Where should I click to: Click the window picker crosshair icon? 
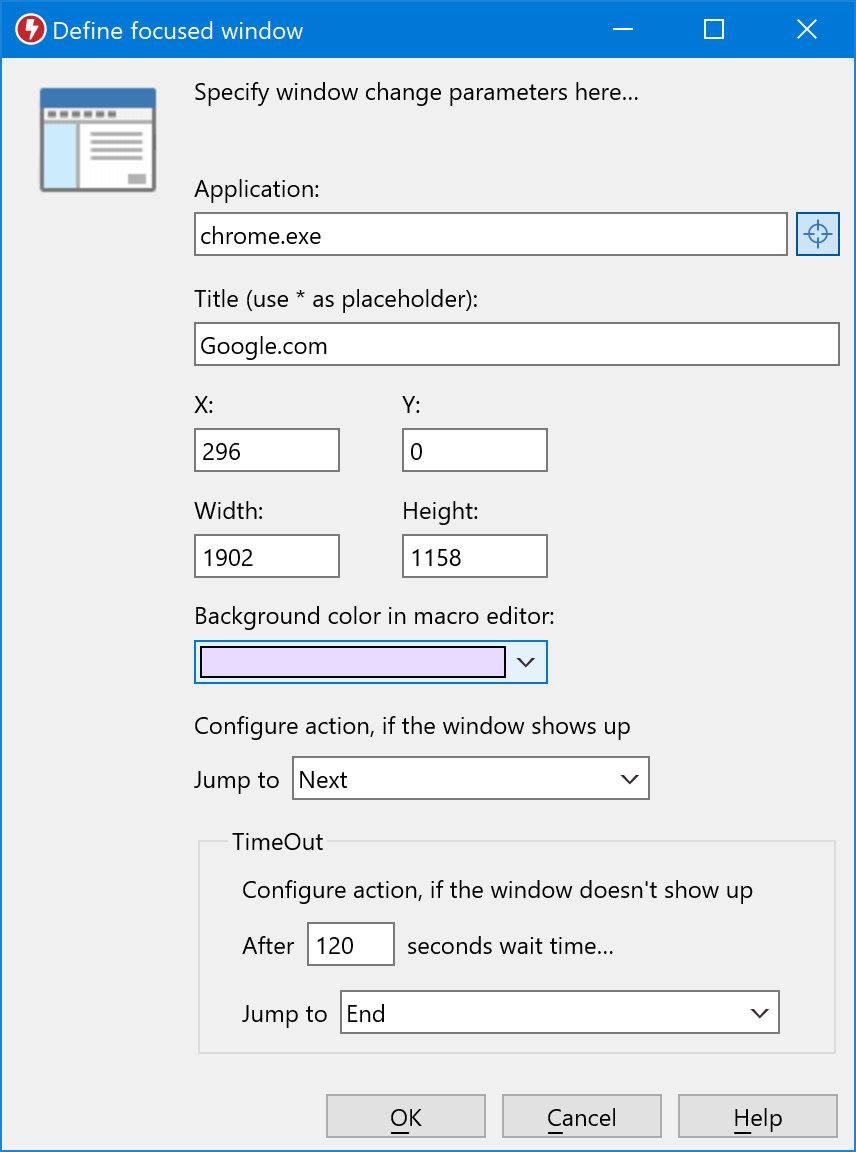(x=817, y=234)
